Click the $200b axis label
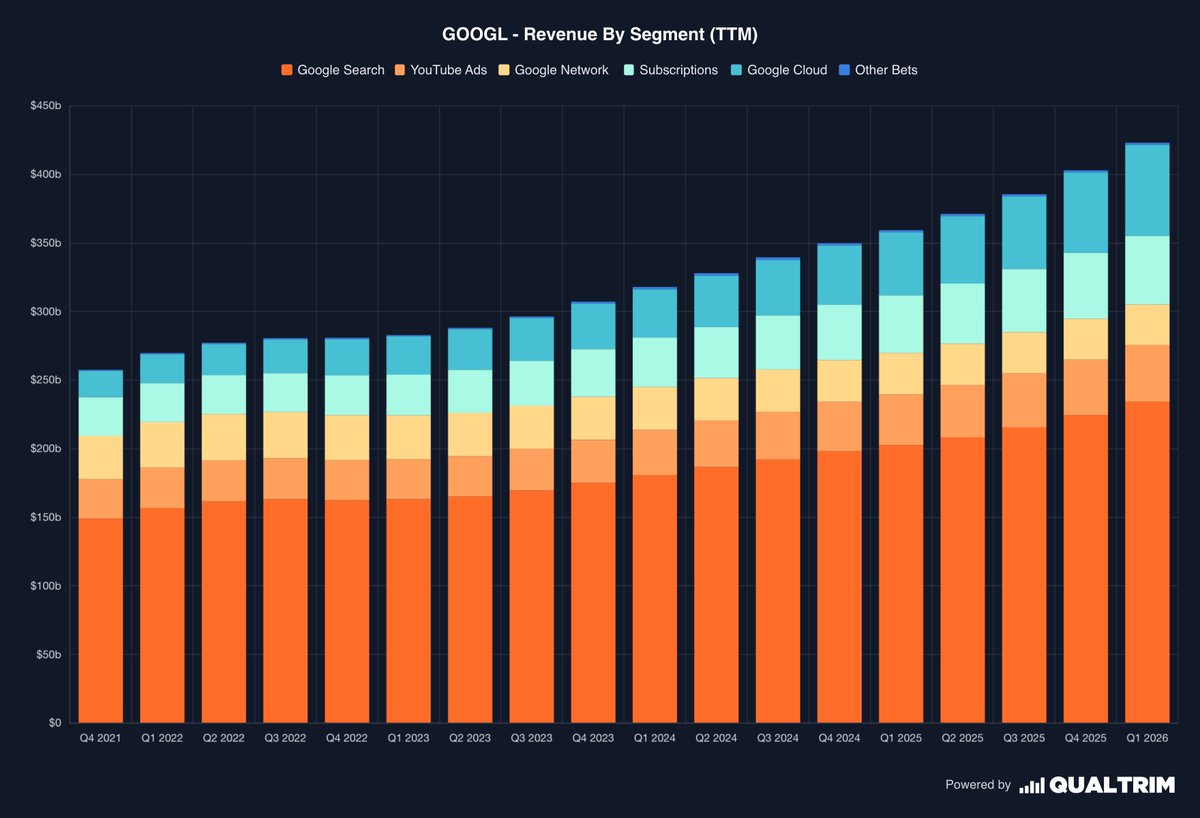The height and width of the screenshot is (818, 1200). point(46,449)
